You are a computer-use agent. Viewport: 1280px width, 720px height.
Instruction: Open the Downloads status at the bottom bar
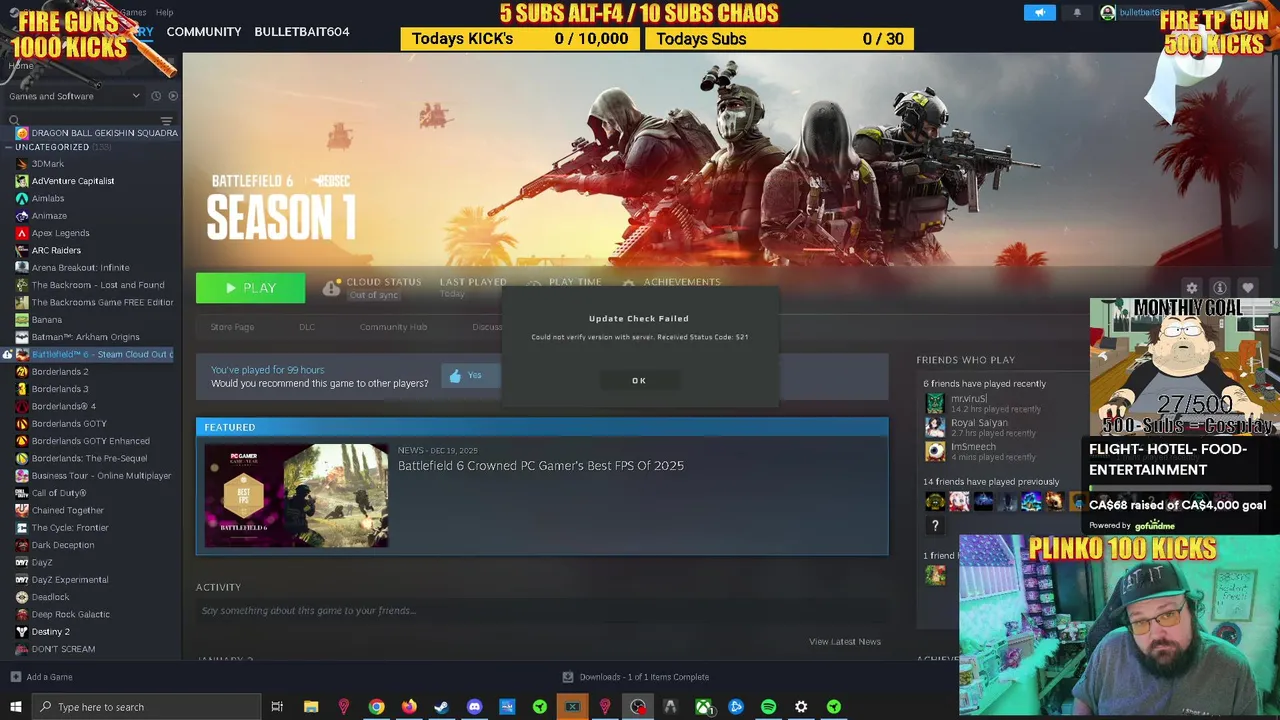click(636, 677)
